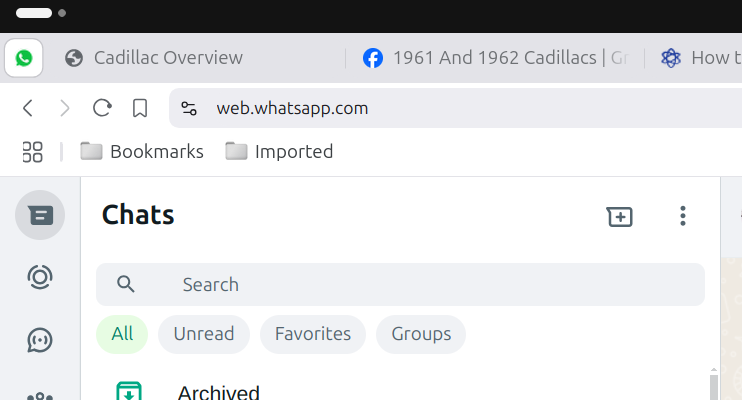This screenshot has width=742, height=400.
Task: Reload the current page
Action: click(x=102, y=108)
